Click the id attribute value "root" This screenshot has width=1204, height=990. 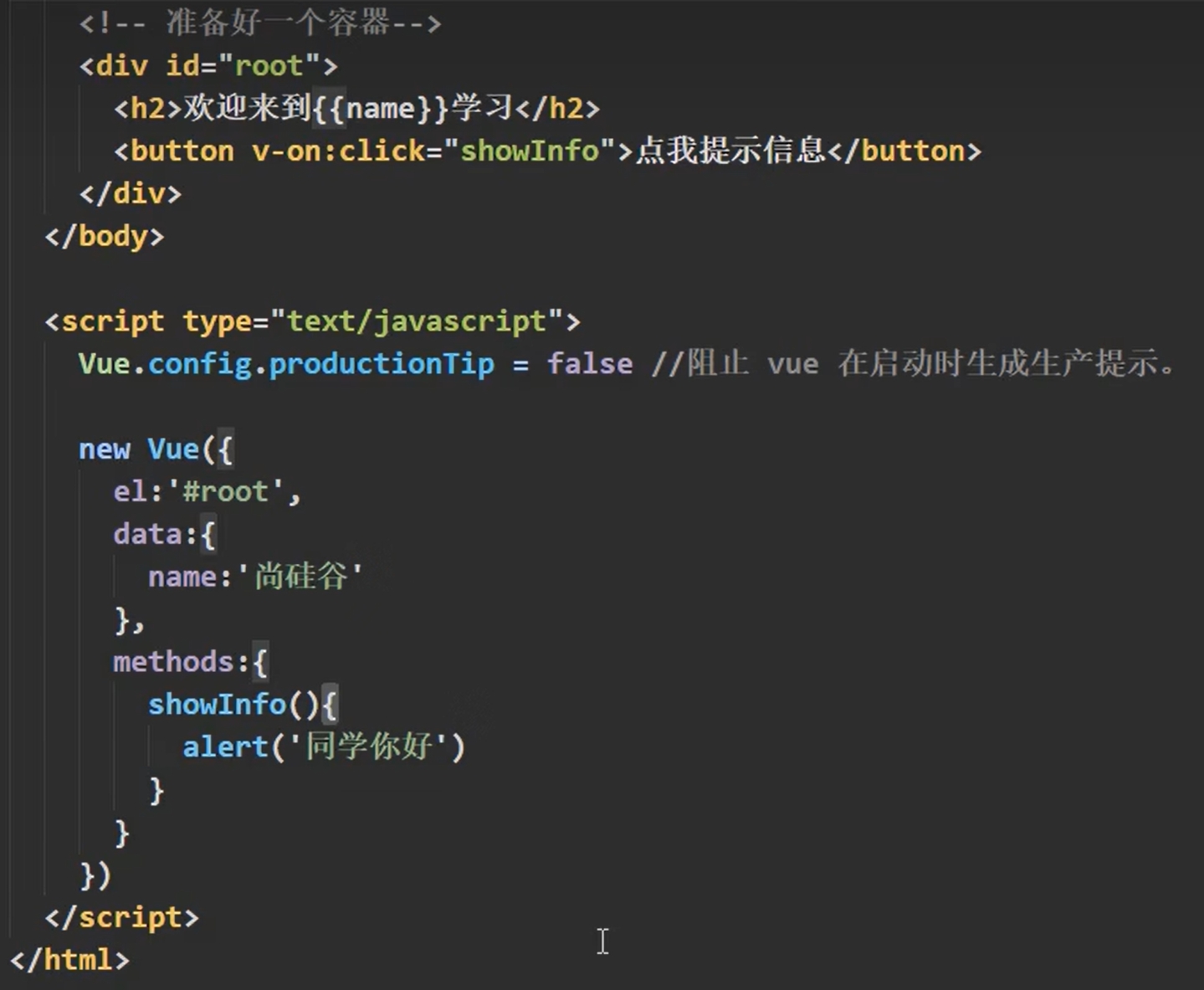coord(269,65)
